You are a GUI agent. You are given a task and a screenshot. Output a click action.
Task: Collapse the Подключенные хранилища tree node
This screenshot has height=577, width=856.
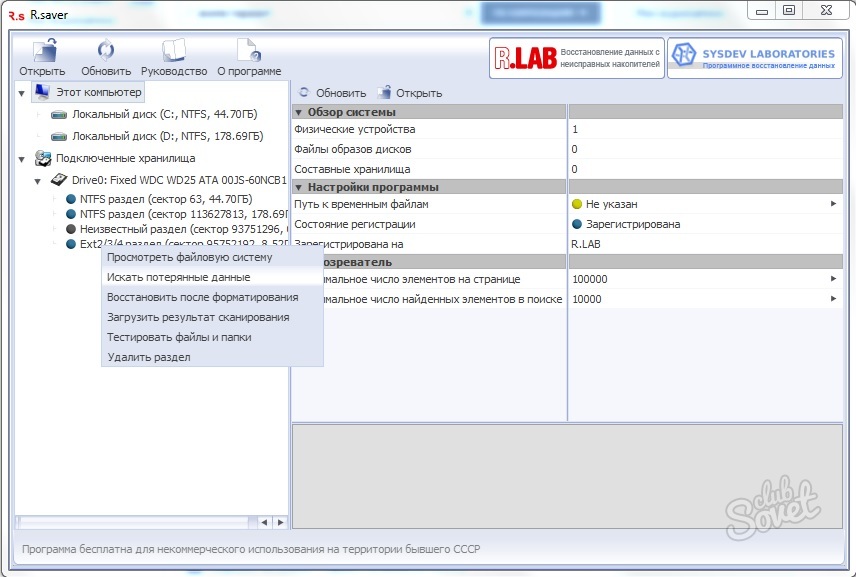(22, 159)
